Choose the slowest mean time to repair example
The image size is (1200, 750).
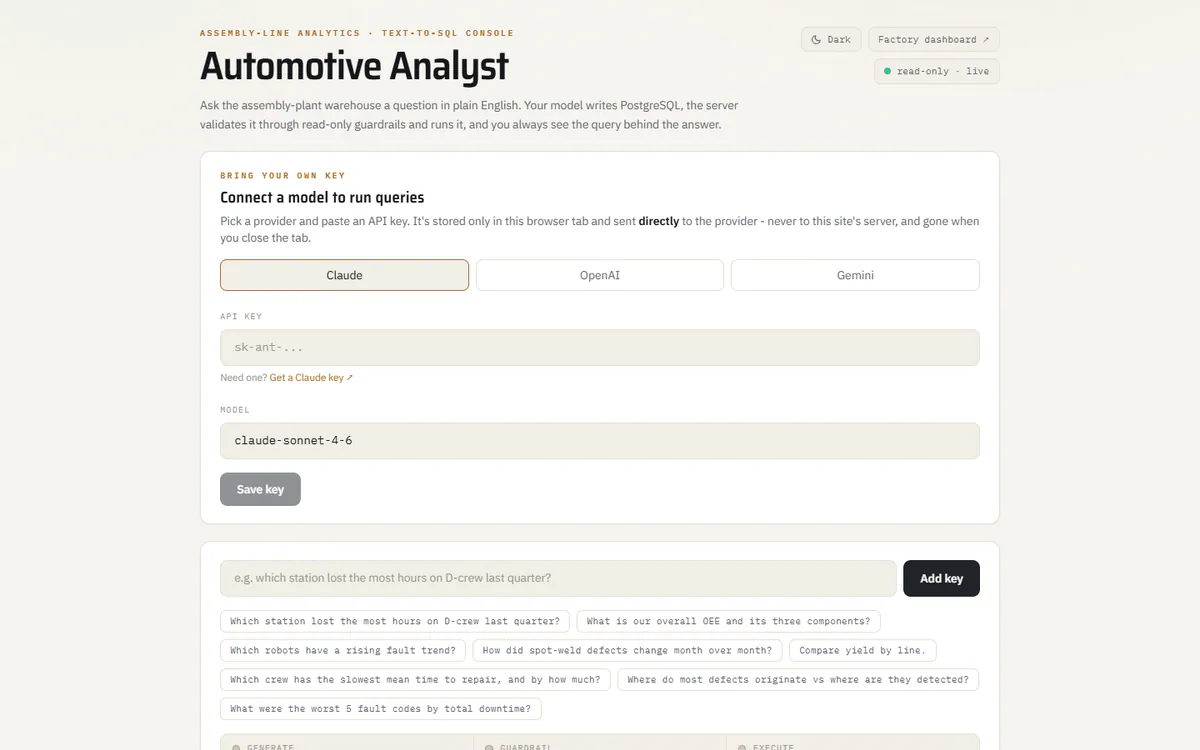click(x=415, y=679)
